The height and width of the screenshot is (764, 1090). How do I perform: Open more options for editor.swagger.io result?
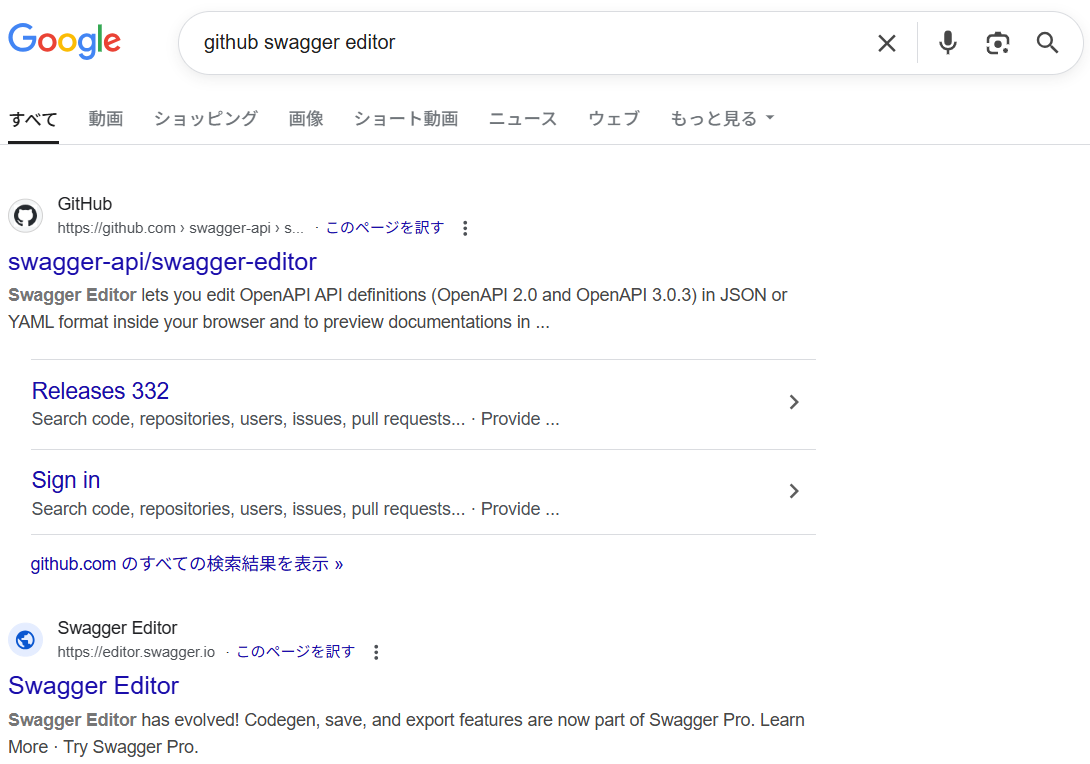click(376, 652)
